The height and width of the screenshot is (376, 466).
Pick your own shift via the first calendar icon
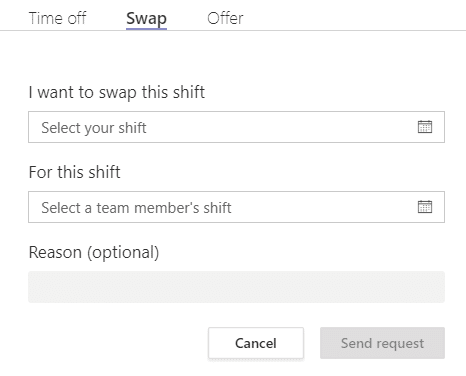[425, 127]
